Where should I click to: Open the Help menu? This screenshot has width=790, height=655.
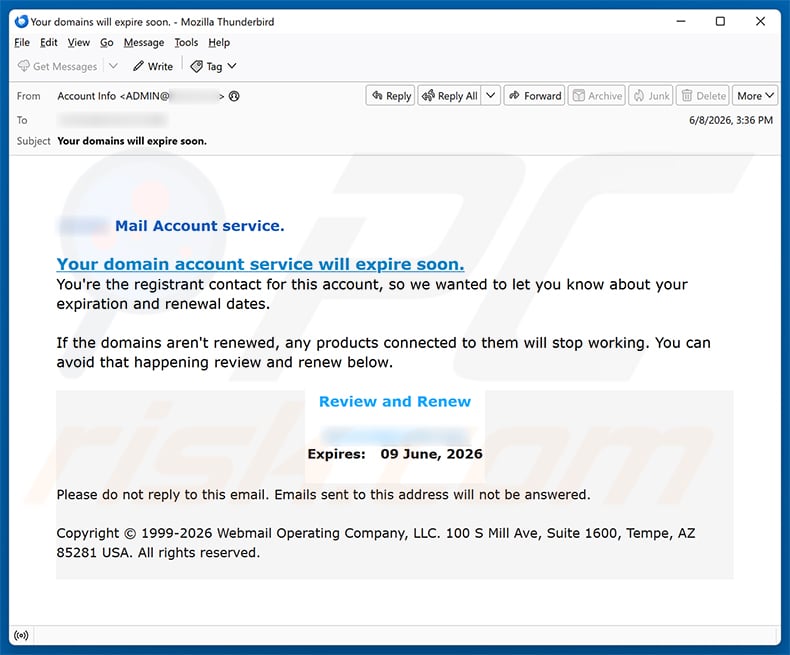point(219,43)
